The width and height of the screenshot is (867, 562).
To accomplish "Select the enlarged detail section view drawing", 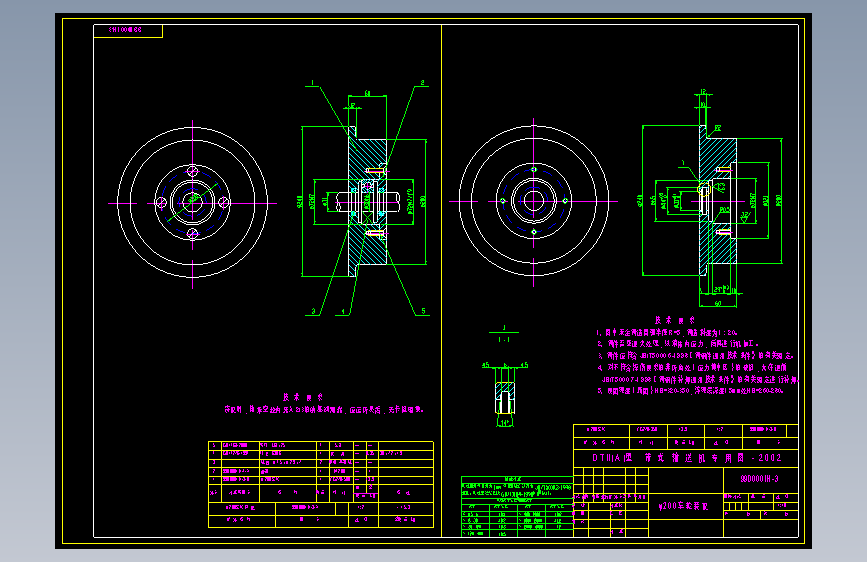I will coord(504,397).
